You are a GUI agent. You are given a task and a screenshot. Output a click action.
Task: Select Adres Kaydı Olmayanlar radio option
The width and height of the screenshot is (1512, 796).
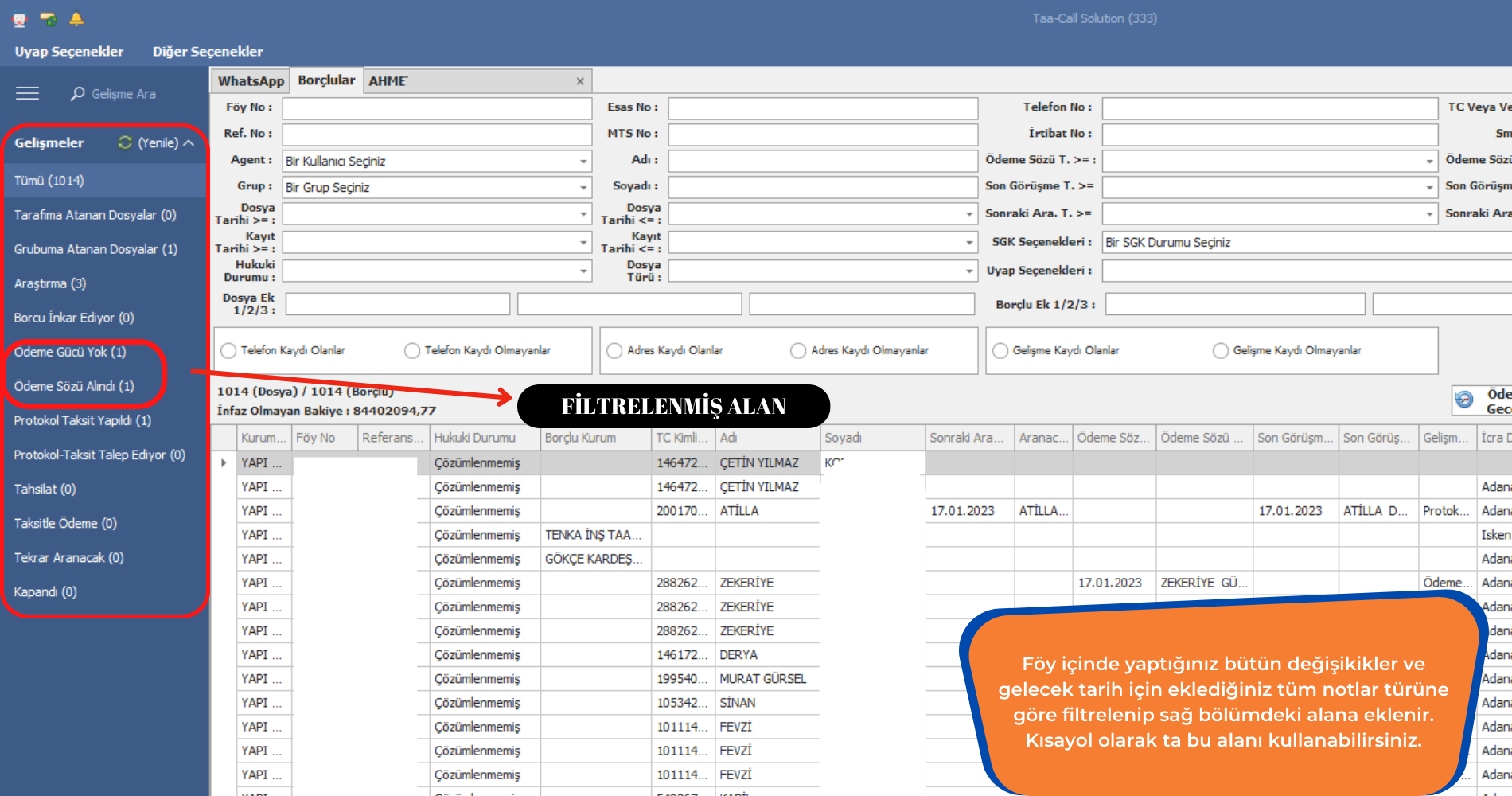click(798, 351)
